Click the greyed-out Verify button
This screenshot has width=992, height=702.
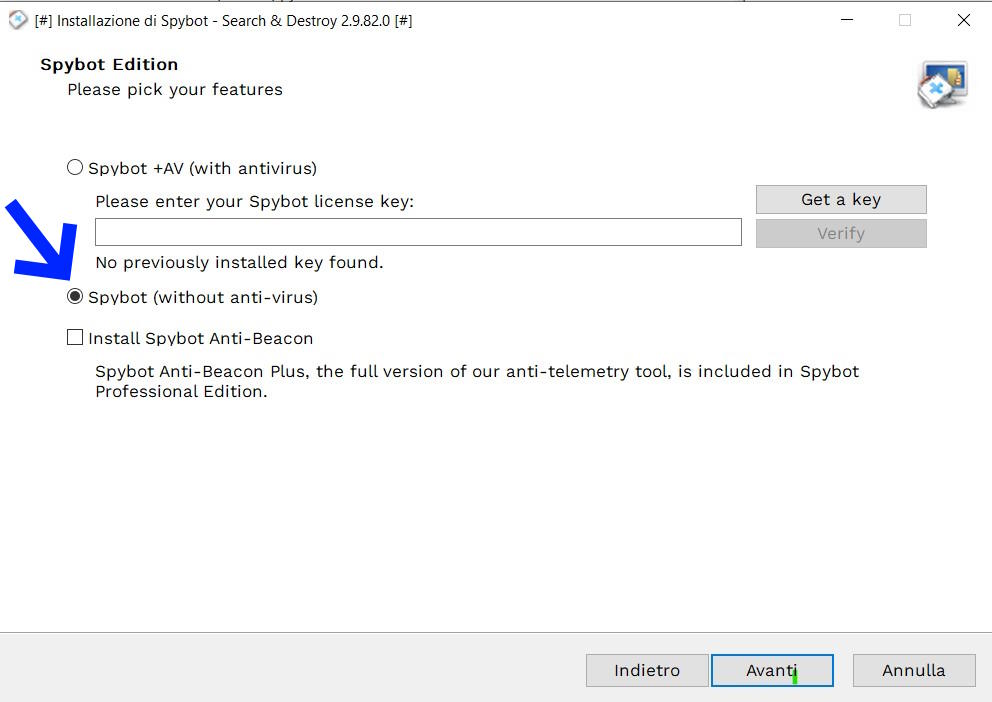(x=841, y=233)
